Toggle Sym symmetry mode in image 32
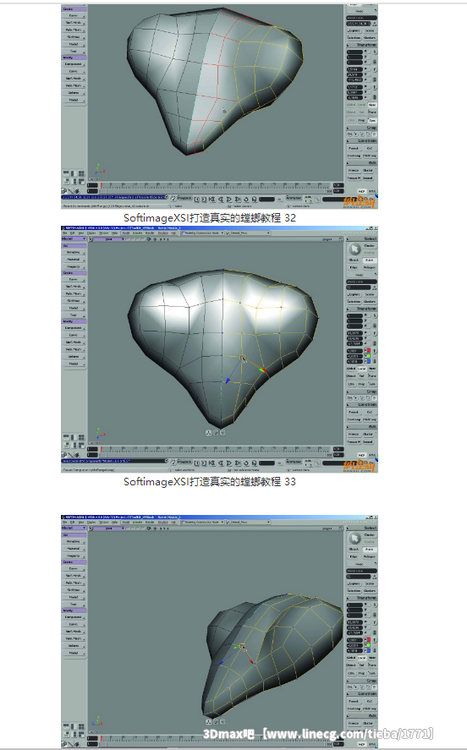The height and width of the screenshot is (750, 467). [x=372, y=120]
